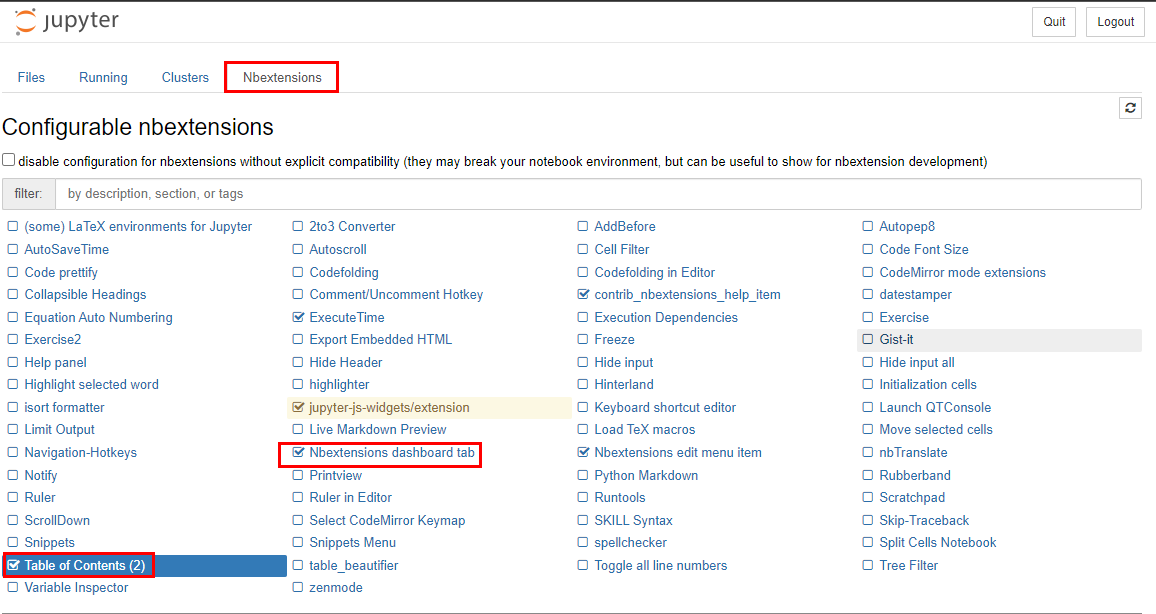Select Export Embedded HTML extension
Screen dimensions: 1156x614
click(380, 339)
